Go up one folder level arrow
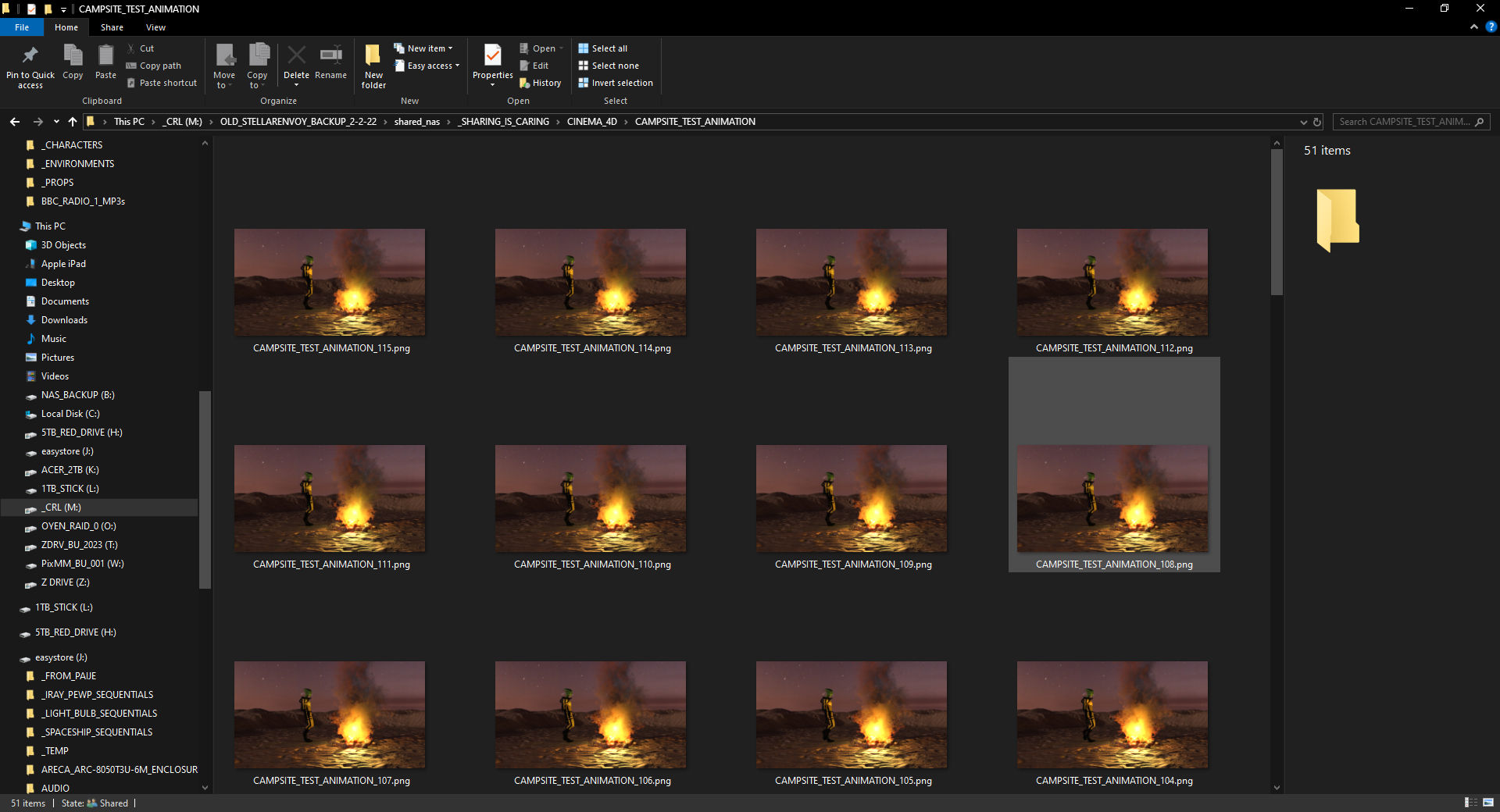 pos(73,122)
